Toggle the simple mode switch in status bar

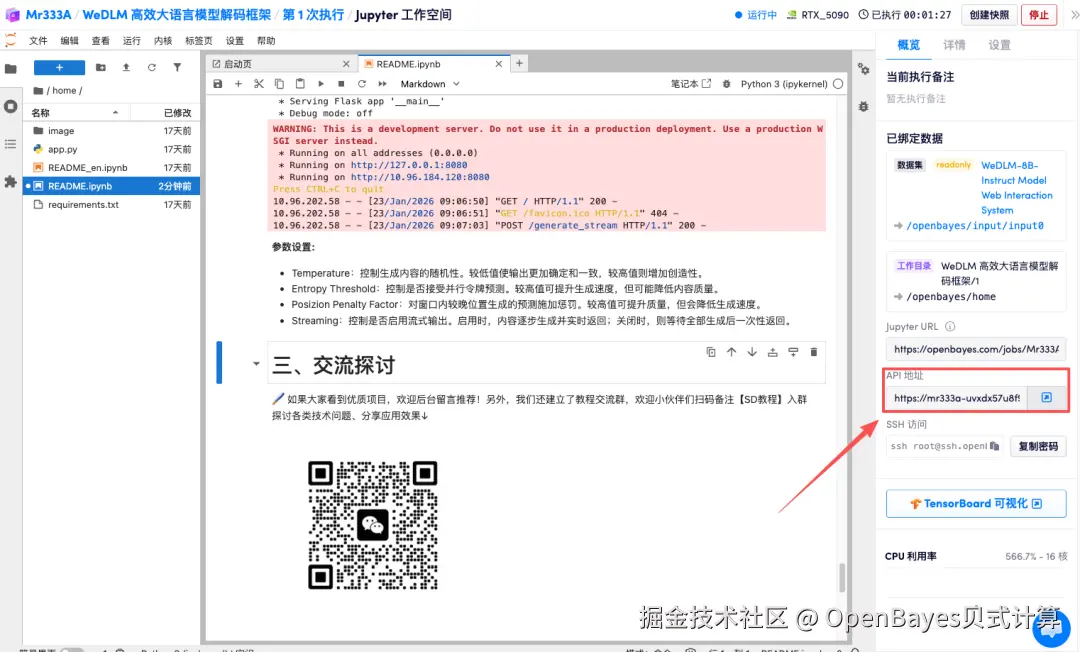tap(71, 649)
